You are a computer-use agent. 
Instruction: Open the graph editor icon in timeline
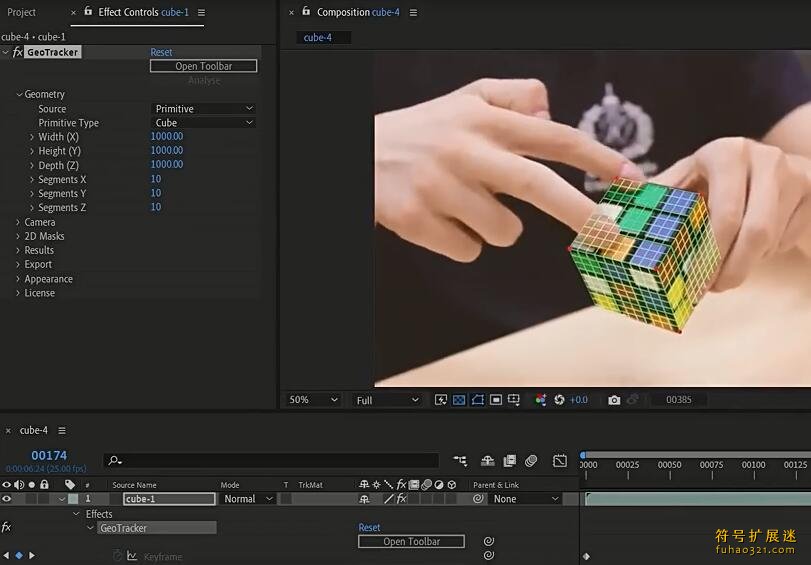[560, 461]
